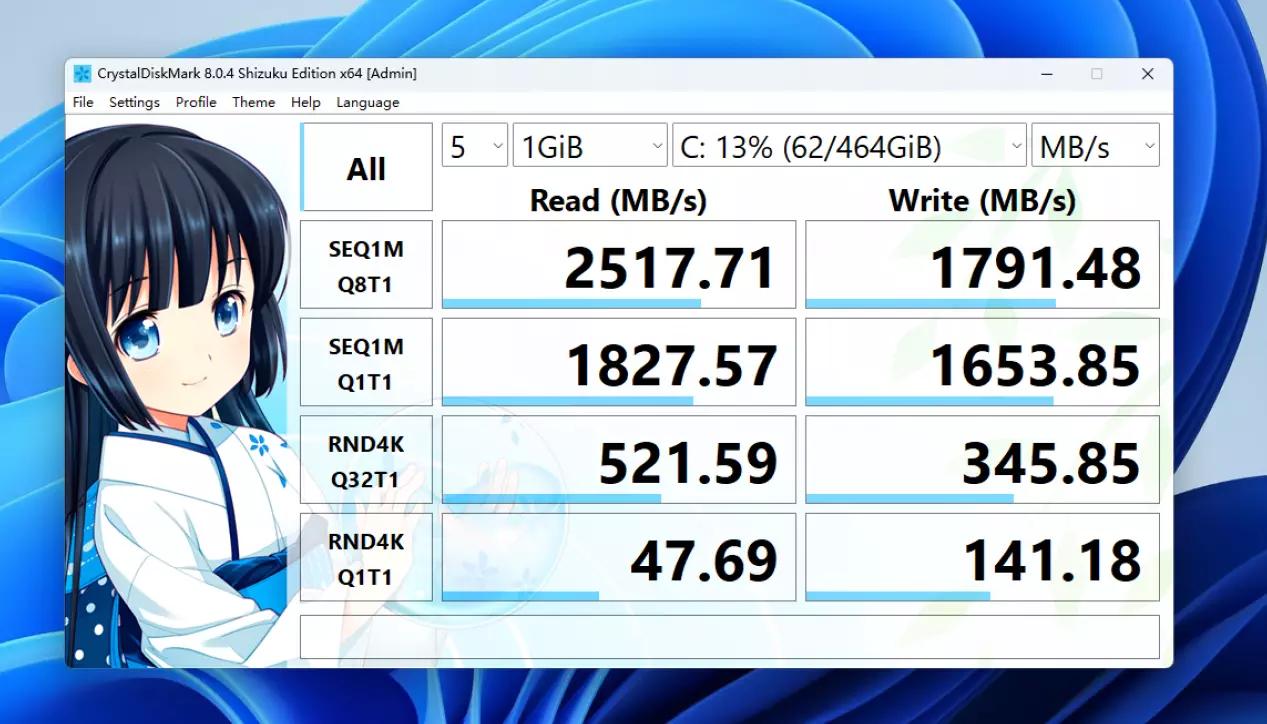
Task: Open the Settings menu
Action: pos(134,102)
